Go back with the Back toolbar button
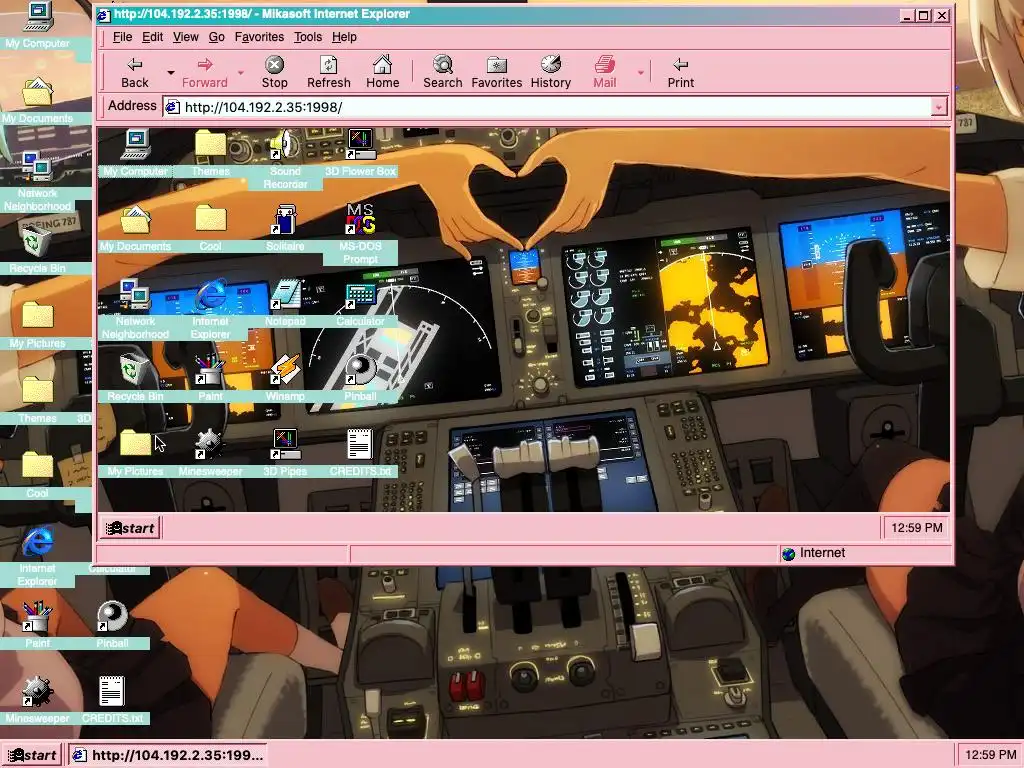 pyautogui.click(x=135, y=72)
